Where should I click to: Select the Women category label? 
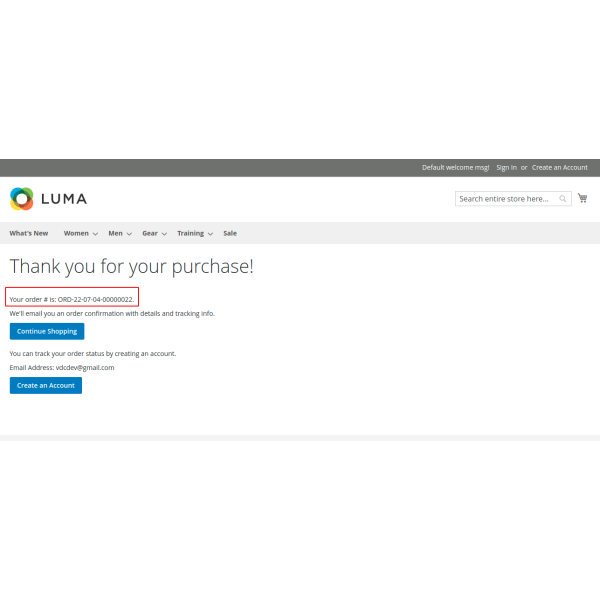coord(76,233)
